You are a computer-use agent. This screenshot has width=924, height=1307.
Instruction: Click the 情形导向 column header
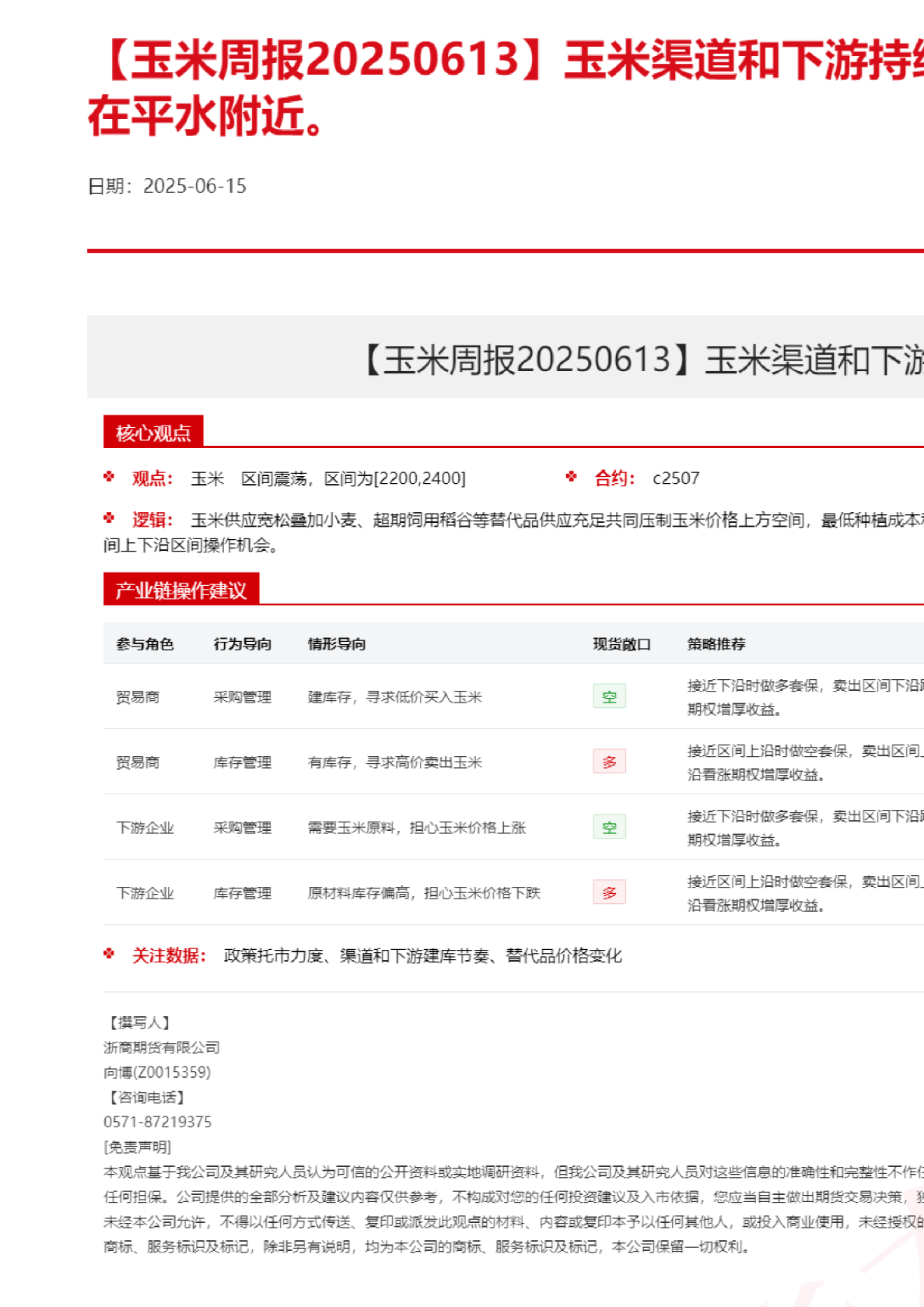337,644
